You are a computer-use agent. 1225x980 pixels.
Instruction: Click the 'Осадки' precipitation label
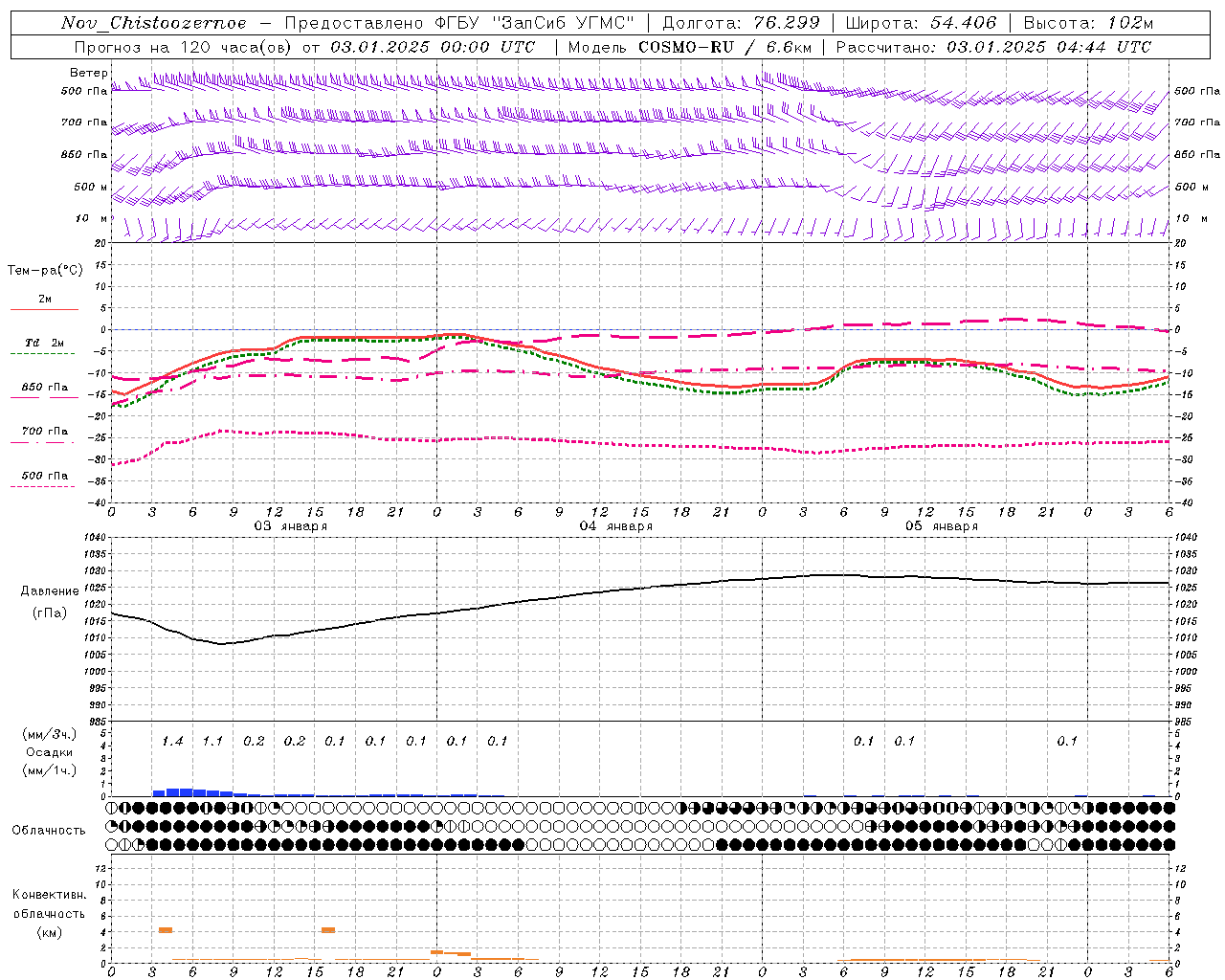point(50,752)
